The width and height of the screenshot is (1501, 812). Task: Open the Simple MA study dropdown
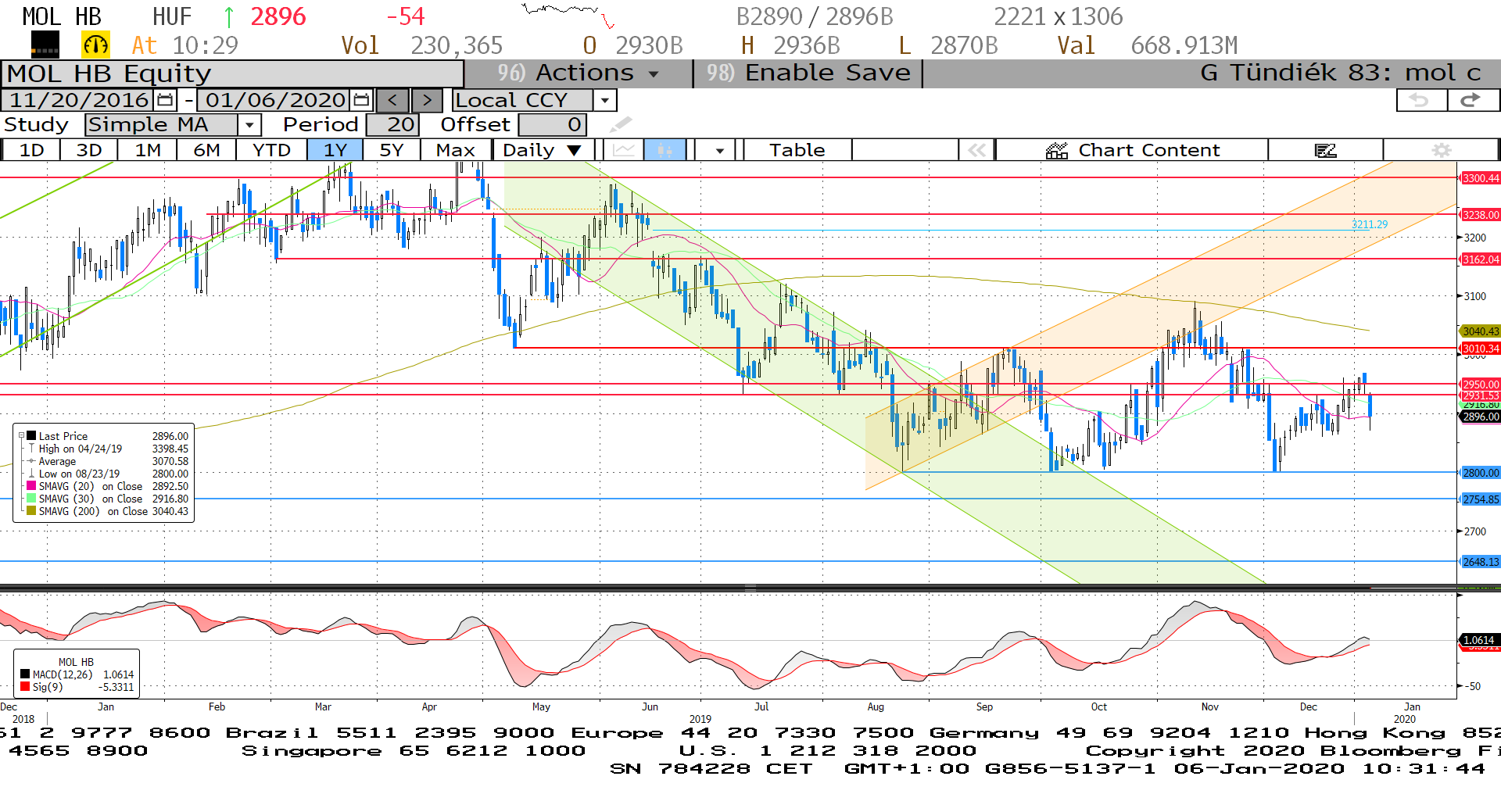(249, 124)
